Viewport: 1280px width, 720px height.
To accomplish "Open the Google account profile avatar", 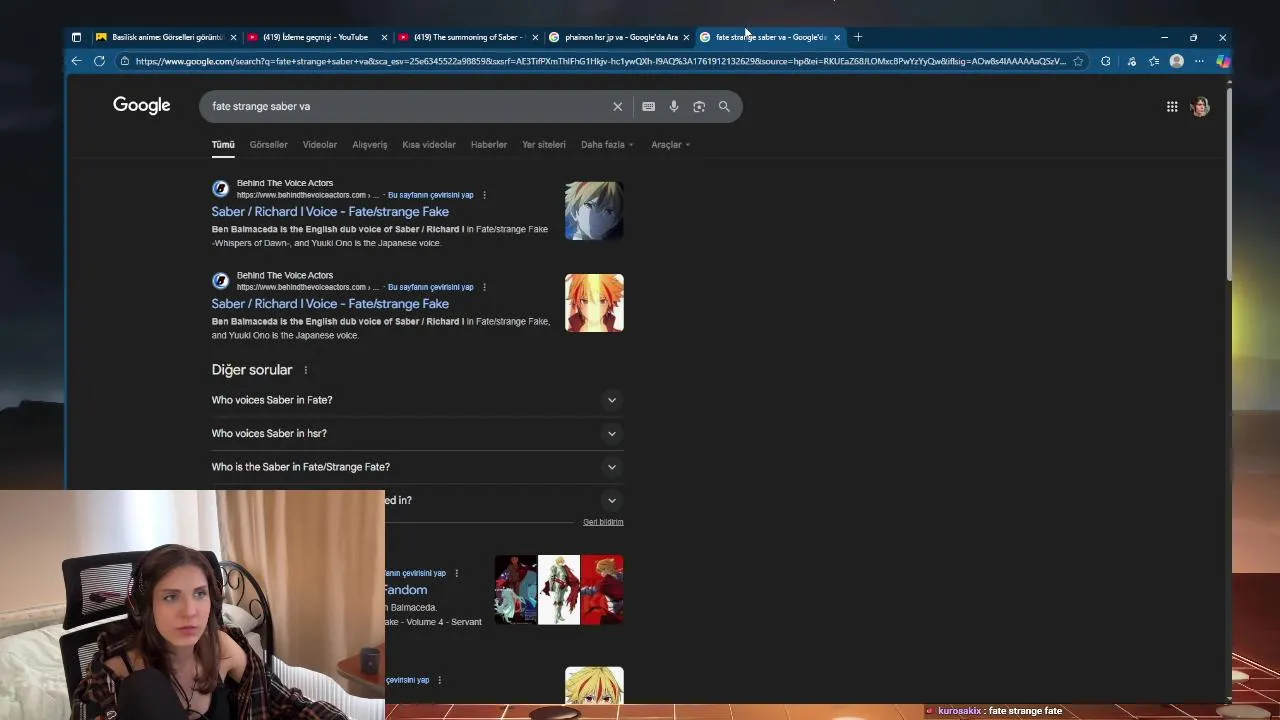I will coord(1200,106).
